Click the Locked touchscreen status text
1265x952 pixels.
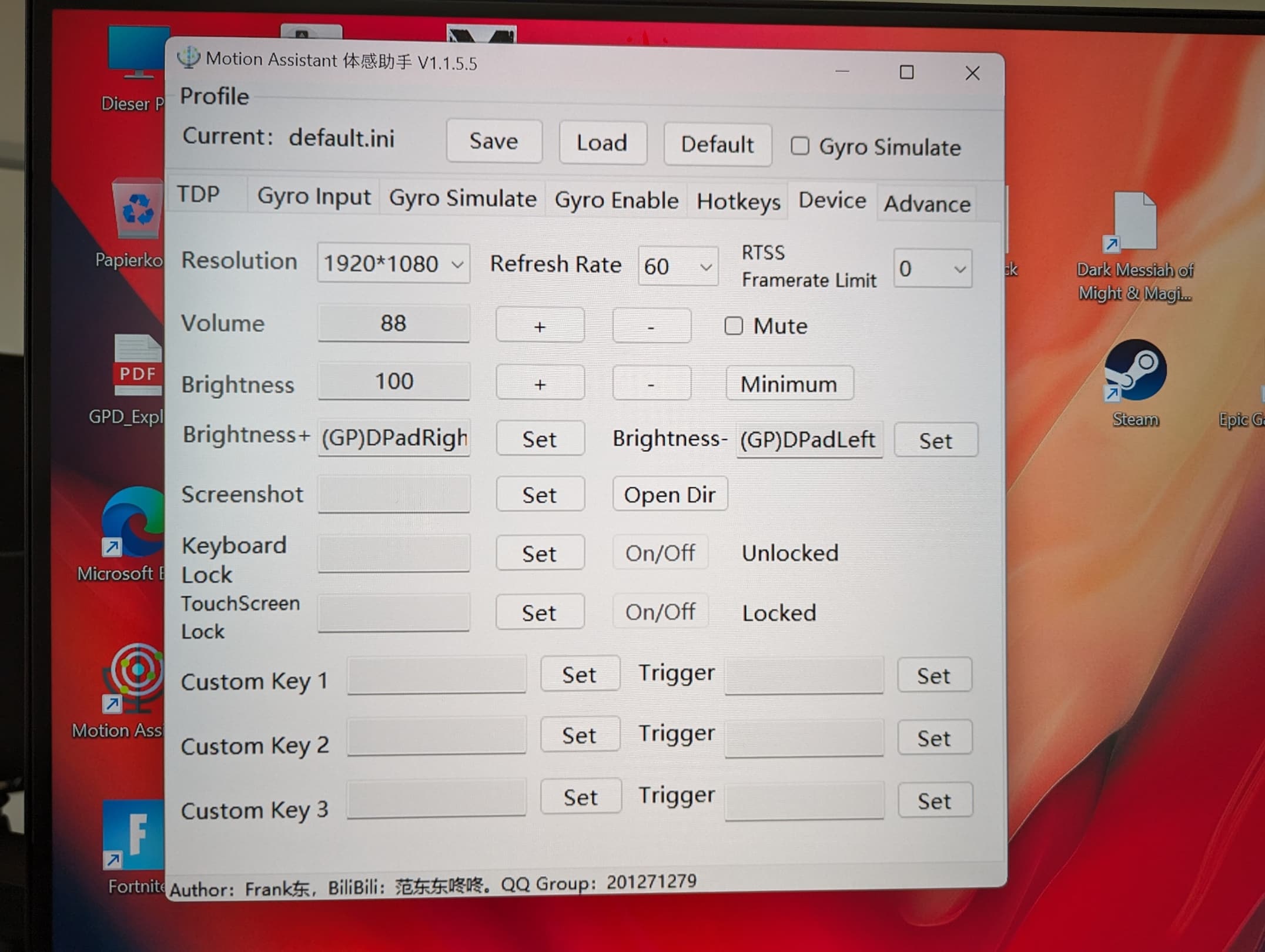click(x=779, y=613)
